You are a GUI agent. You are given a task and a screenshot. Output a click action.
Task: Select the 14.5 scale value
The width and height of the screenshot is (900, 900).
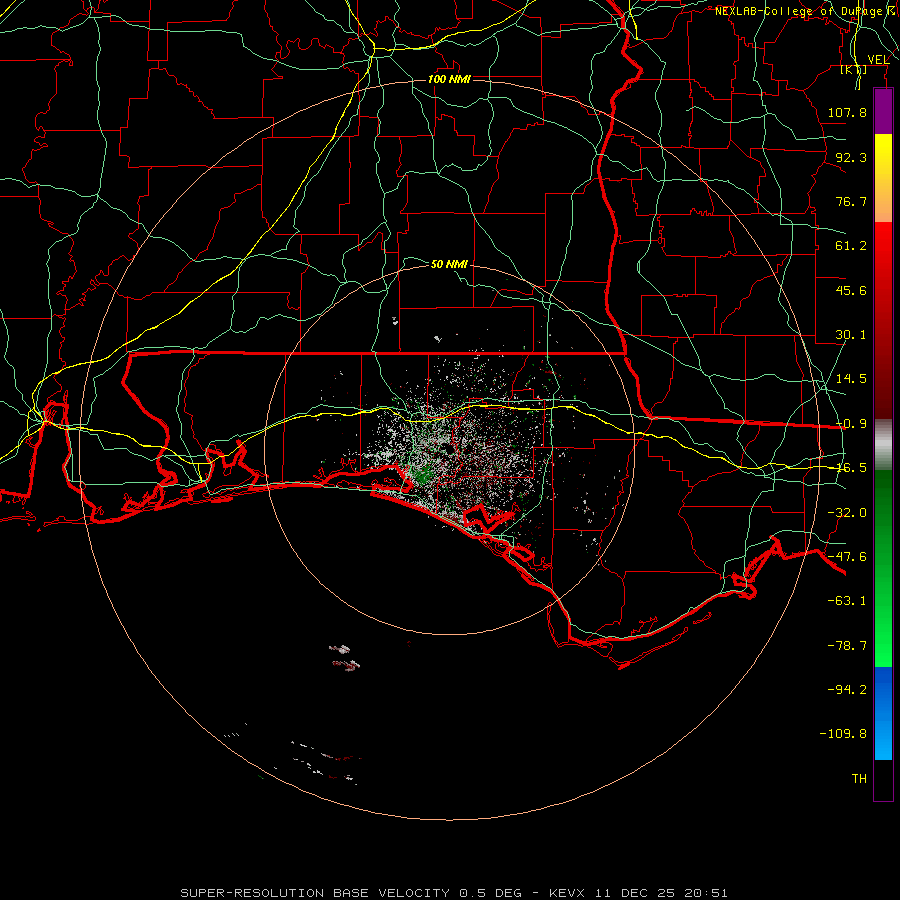(x=851, y=379)
